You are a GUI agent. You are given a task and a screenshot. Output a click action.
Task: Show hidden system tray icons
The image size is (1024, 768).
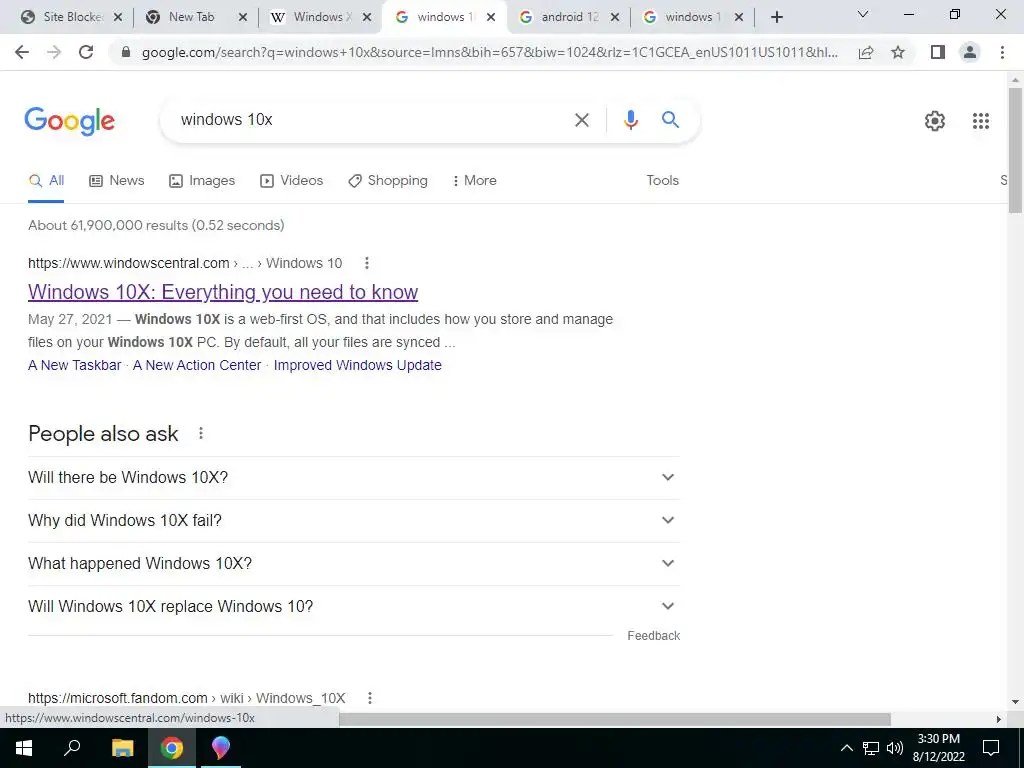point(846,748)
